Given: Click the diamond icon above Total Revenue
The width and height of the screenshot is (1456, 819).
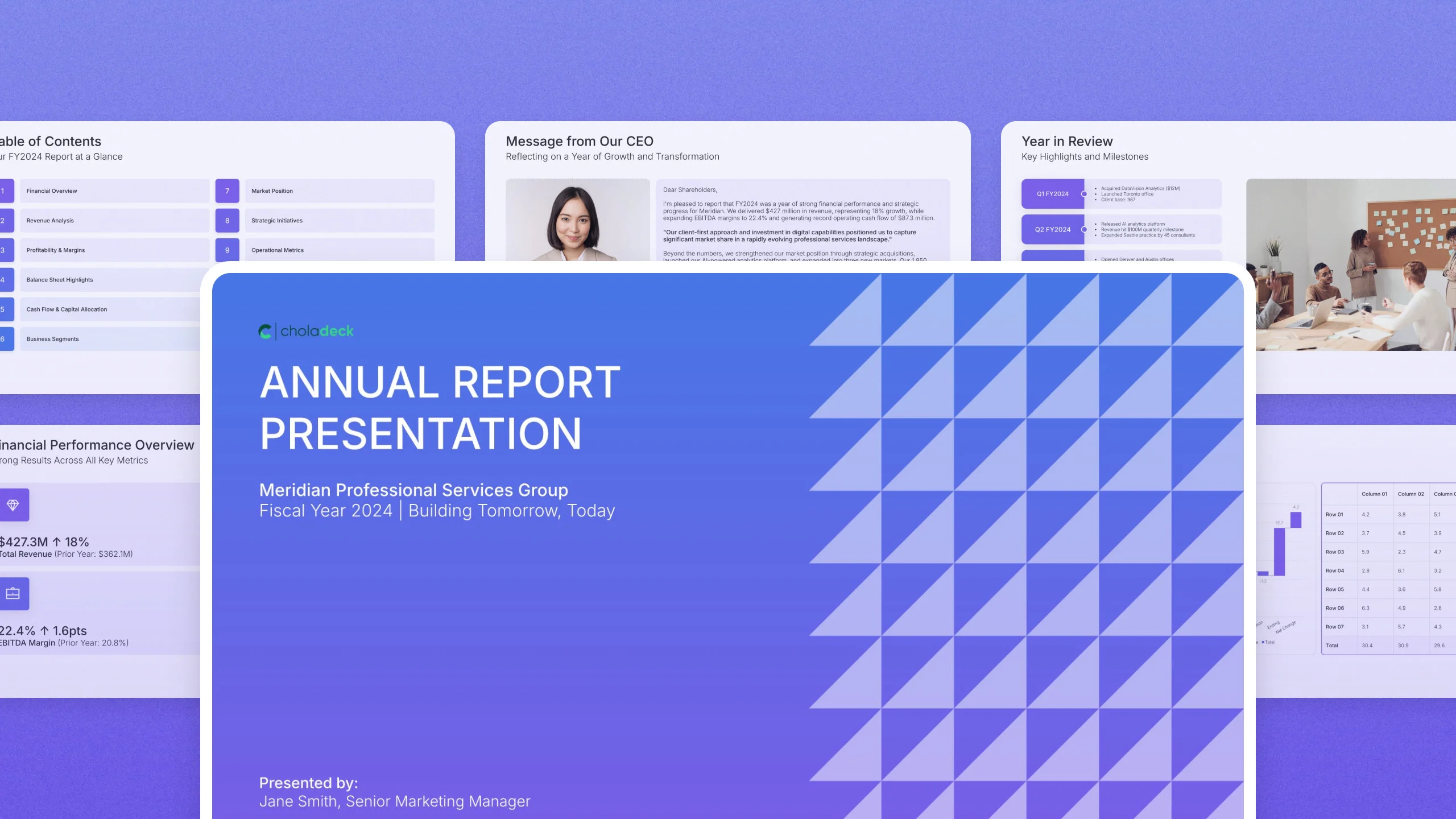Looking at the screenshot, I should point(13,504).
